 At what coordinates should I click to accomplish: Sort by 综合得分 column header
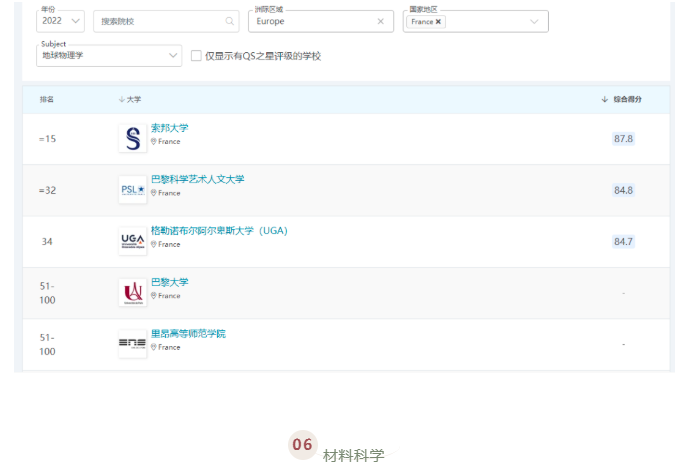621,99
